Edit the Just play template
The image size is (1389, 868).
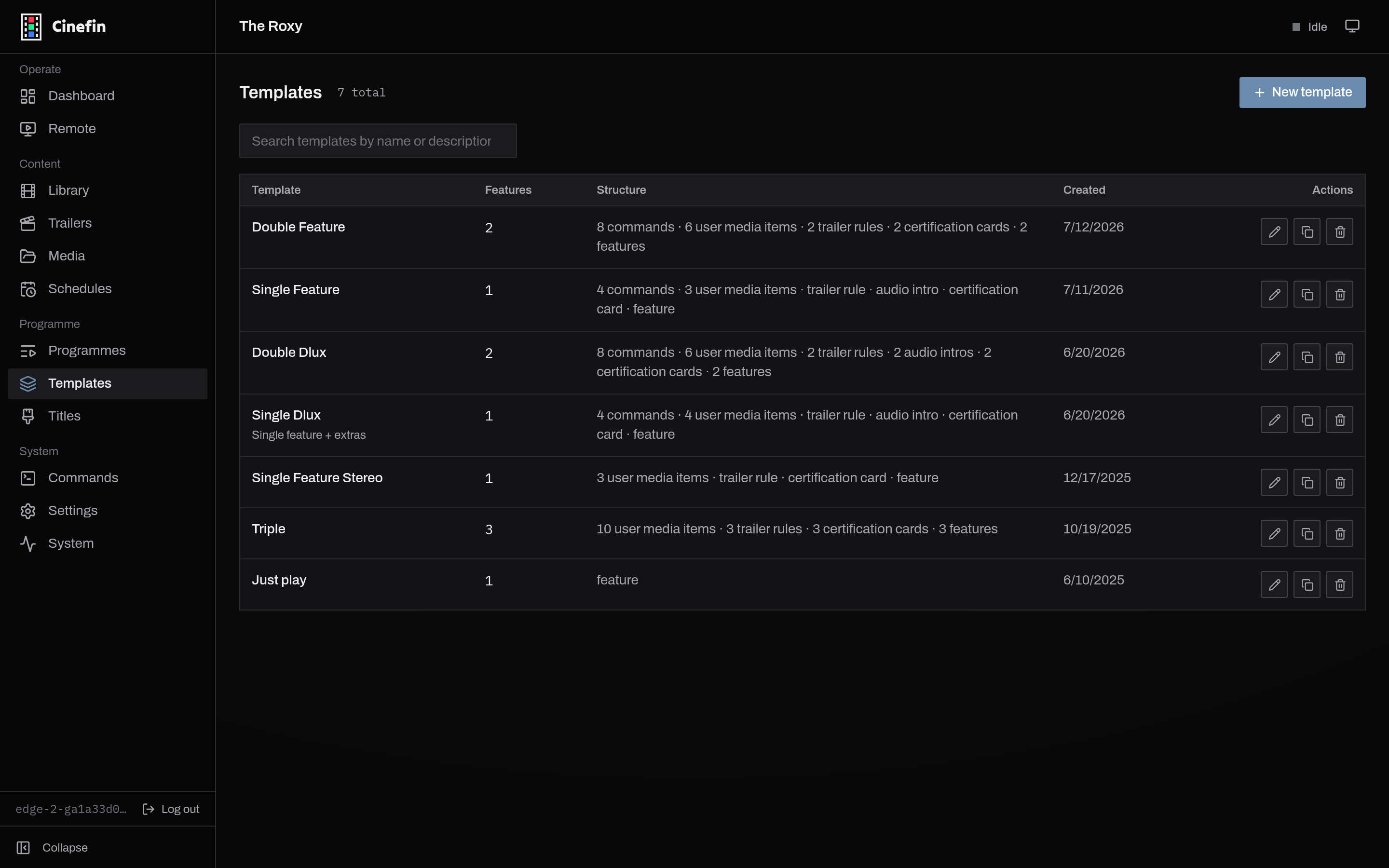click(x=1274, y=584)
